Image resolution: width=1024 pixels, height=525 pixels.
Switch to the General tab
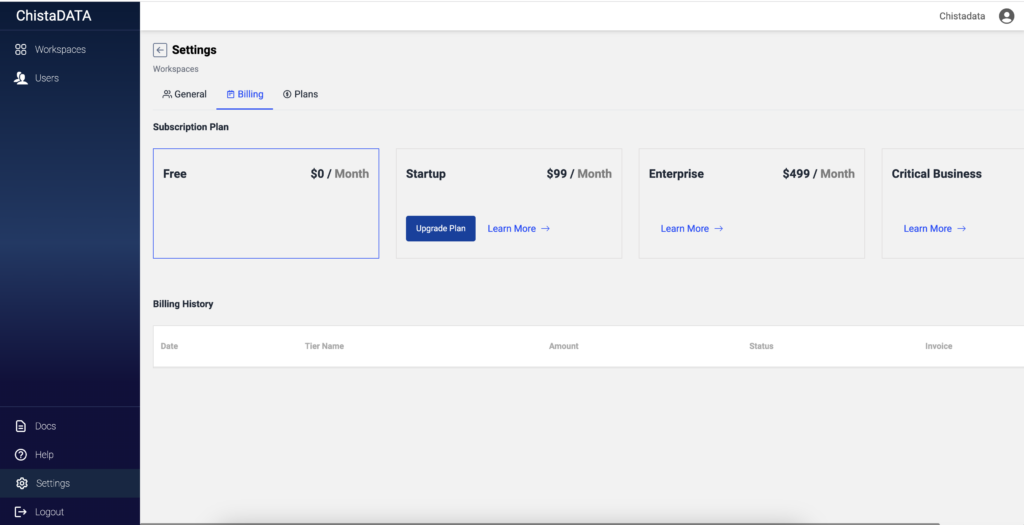coord(184,95)
